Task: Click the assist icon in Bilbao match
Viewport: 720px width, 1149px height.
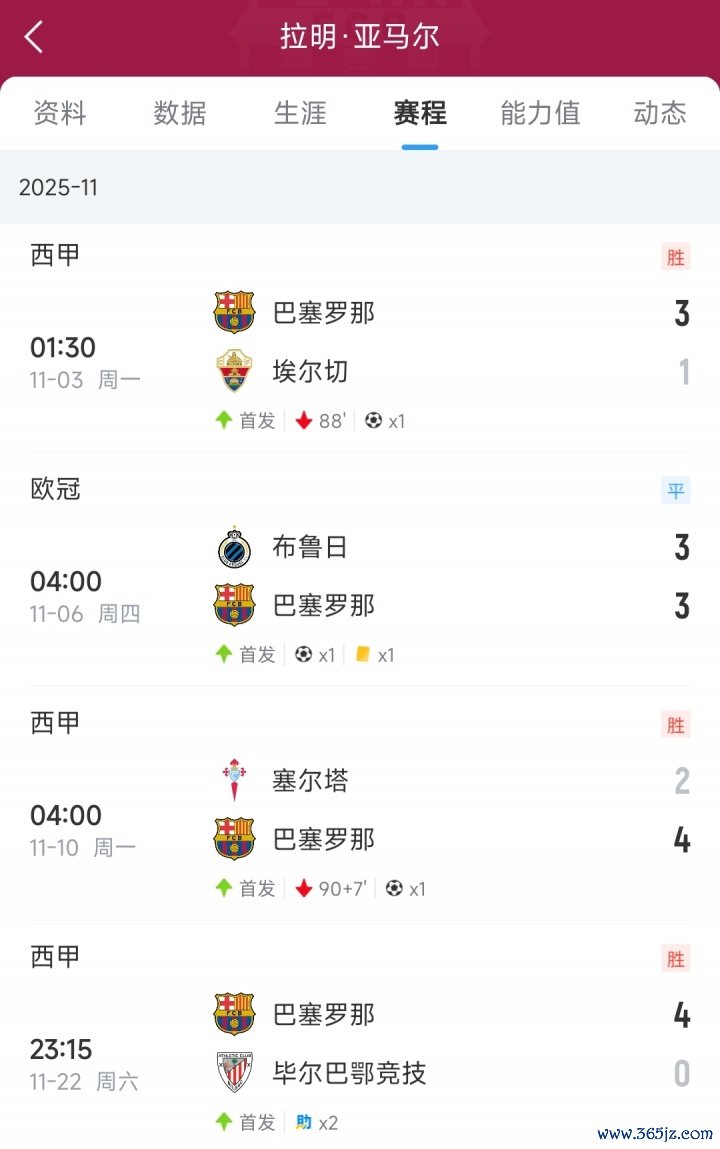Action: click(304, 1122)
